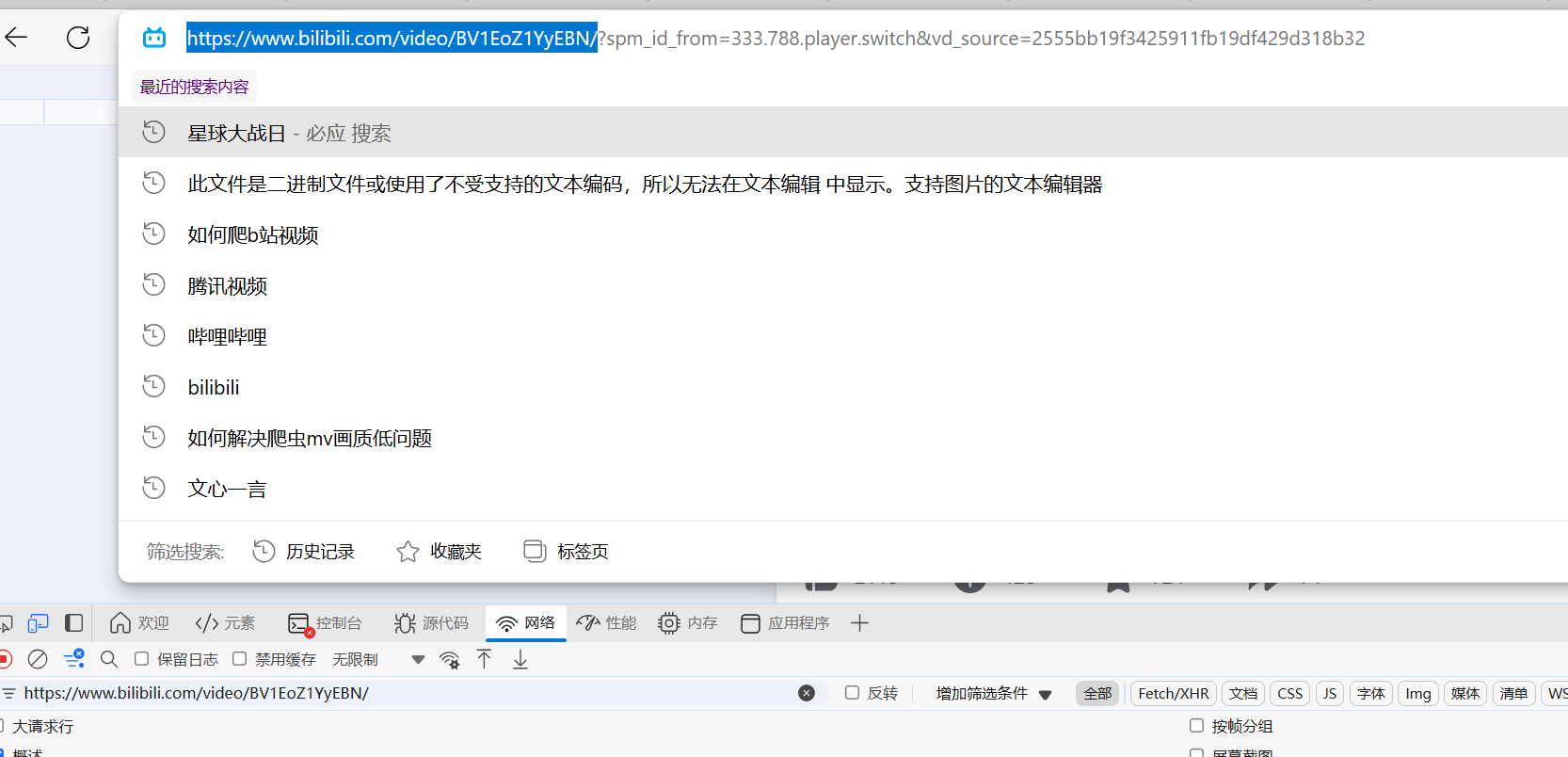This screenshot has width=1568, height=757.
Task: Filter requests by 媒体
Action: [x=1465, y=694]
